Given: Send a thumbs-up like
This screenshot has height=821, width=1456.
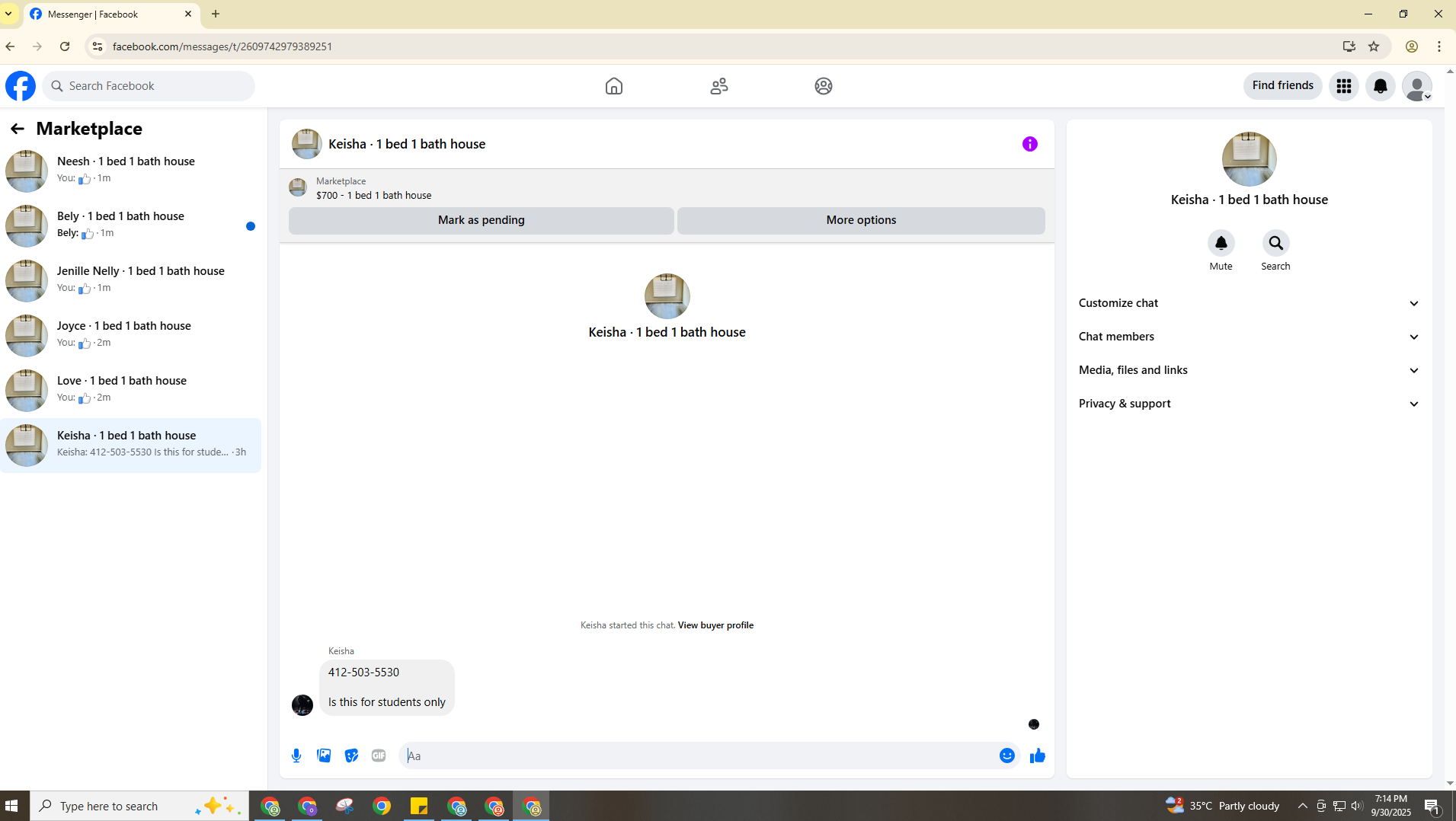Looking at the screenshot, I should coord(1038,756).
